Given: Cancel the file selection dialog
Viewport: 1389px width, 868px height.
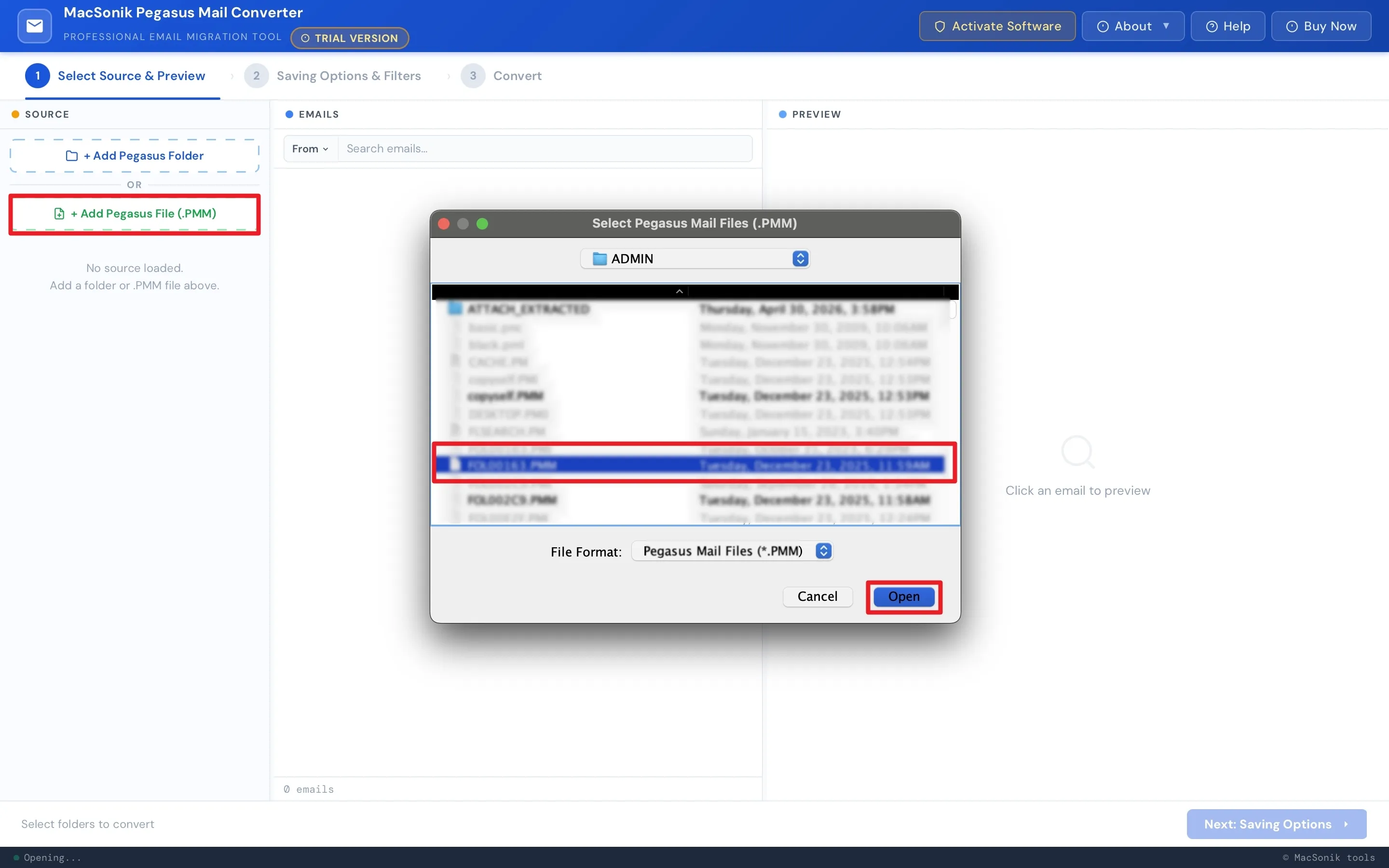Looking at the screenshot, I should 817,597.
